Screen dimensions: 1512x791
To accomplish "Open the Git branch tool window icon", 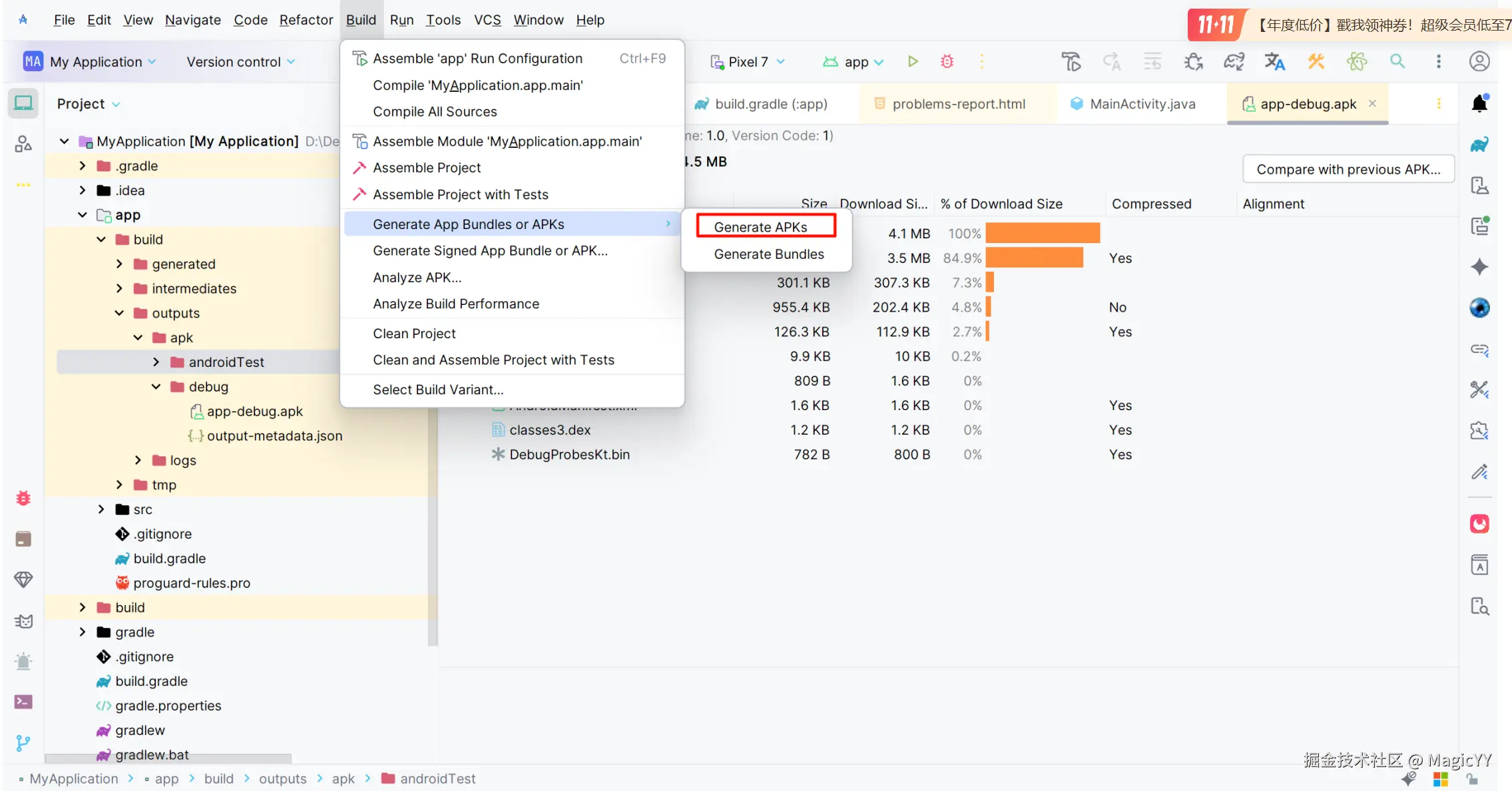I will pos(23,743).
